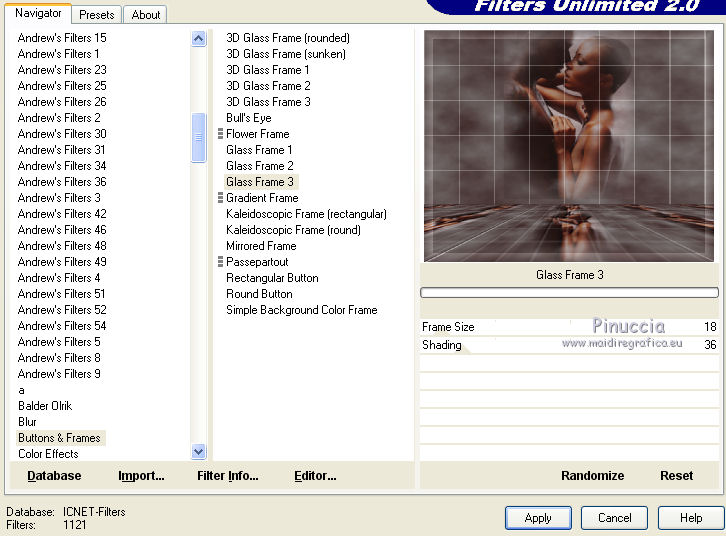Adjust the Shading slider
This screenshot has width=726, height=536.
[x=569, y=345]
